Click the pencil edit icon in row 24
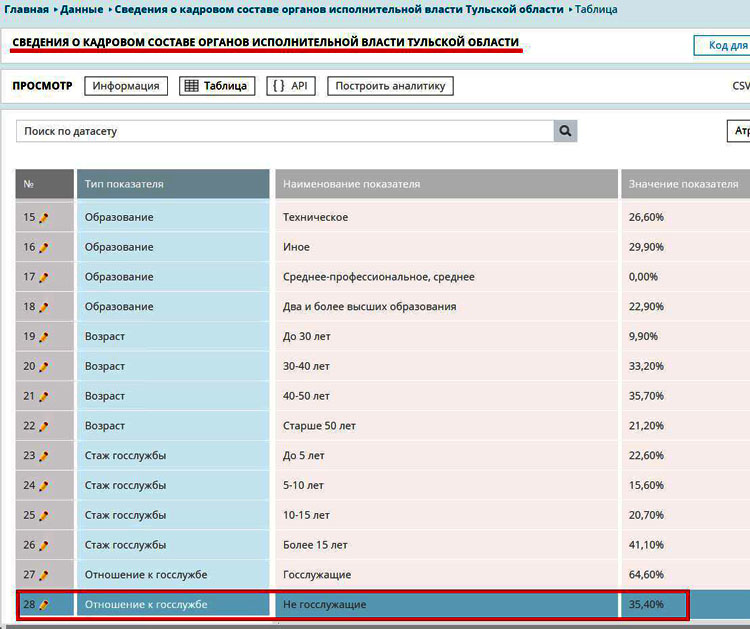750x629 pixels. (x=44, y=486)
